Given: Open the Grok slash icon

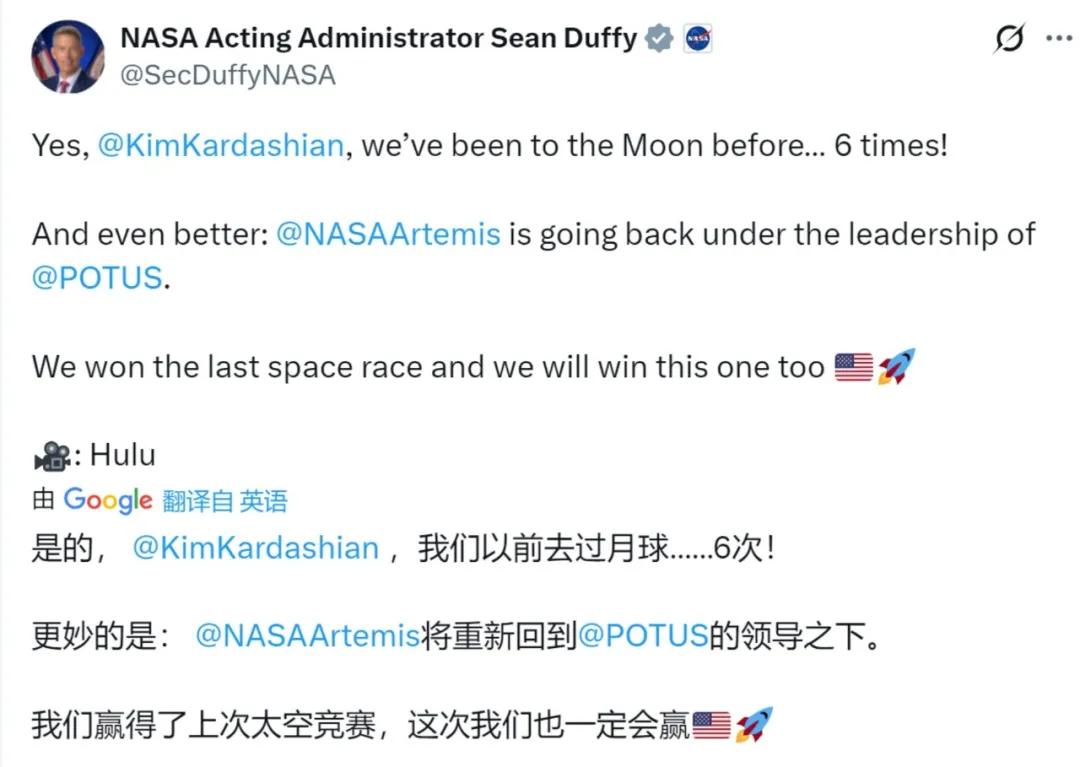Looking at the screenshot, I should click(x=1010, y=39).
